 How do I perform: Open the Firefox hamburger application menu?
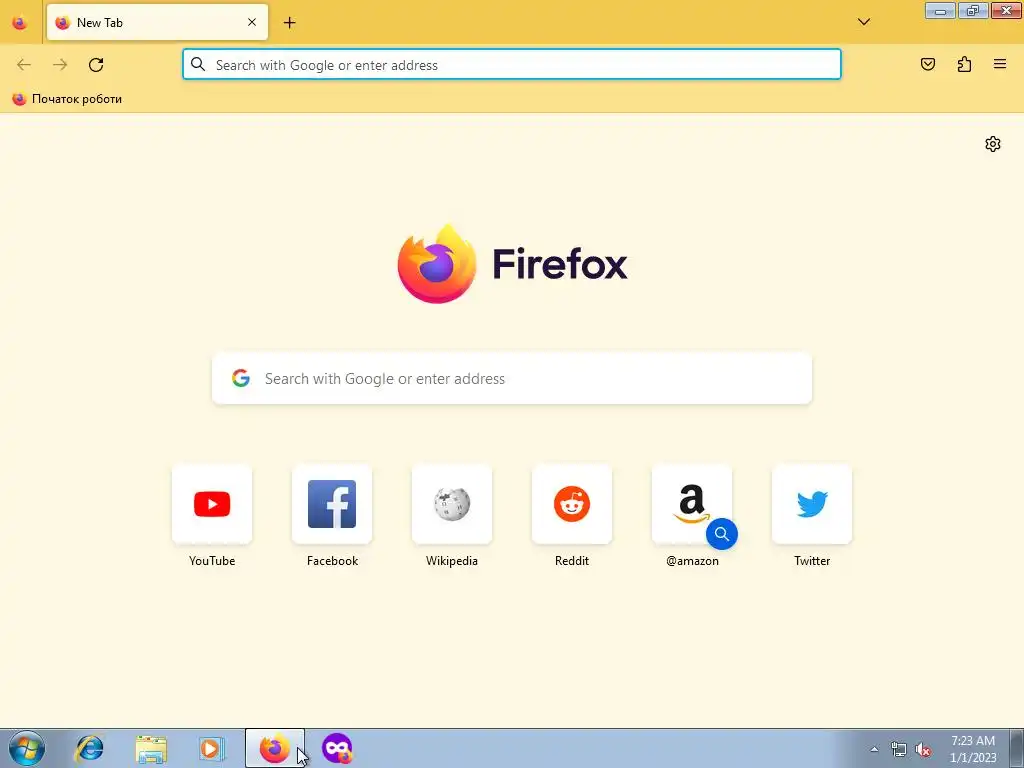point(1000,64)
